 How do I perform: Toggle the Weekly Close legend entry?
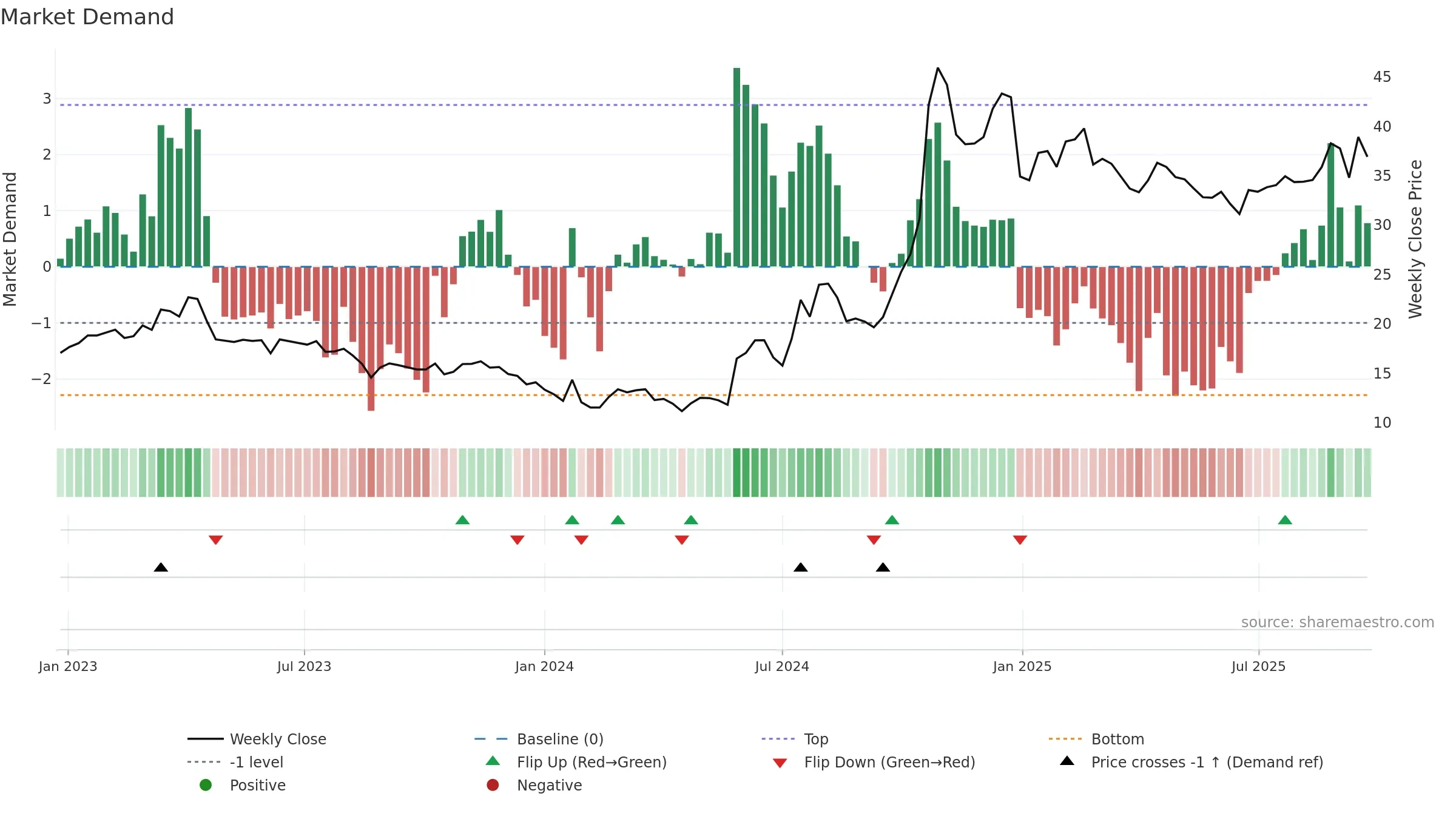pyautogui.click(x=257, y=739)
